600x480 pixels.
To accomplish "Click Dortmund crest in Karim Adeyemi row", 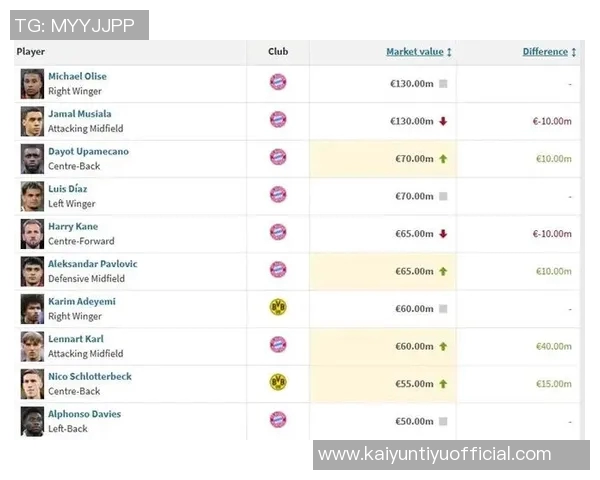I will (x=278, y=307).
